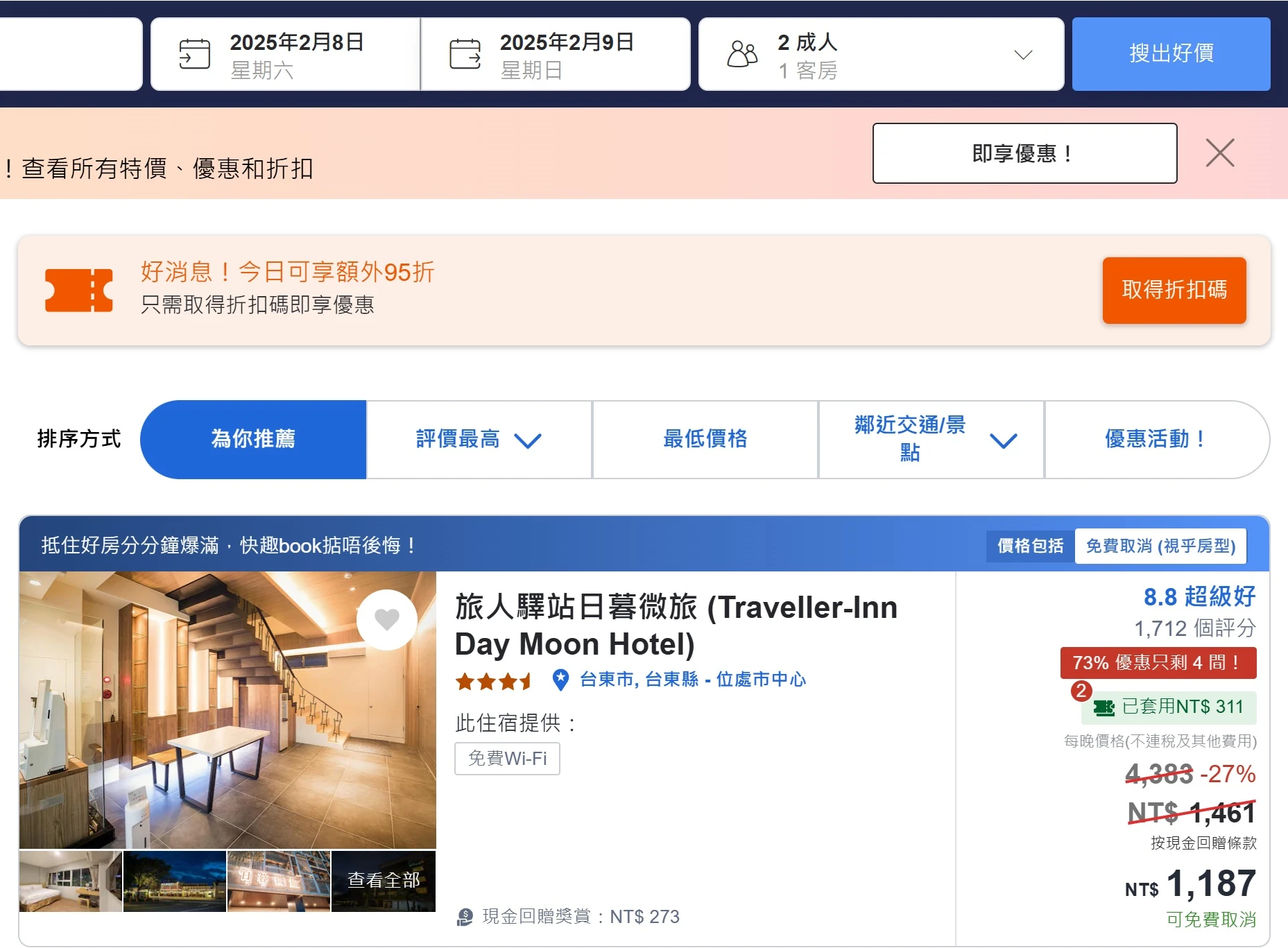Click the main hotel lobby photo

pyautogui.click(x=227, y=709)
